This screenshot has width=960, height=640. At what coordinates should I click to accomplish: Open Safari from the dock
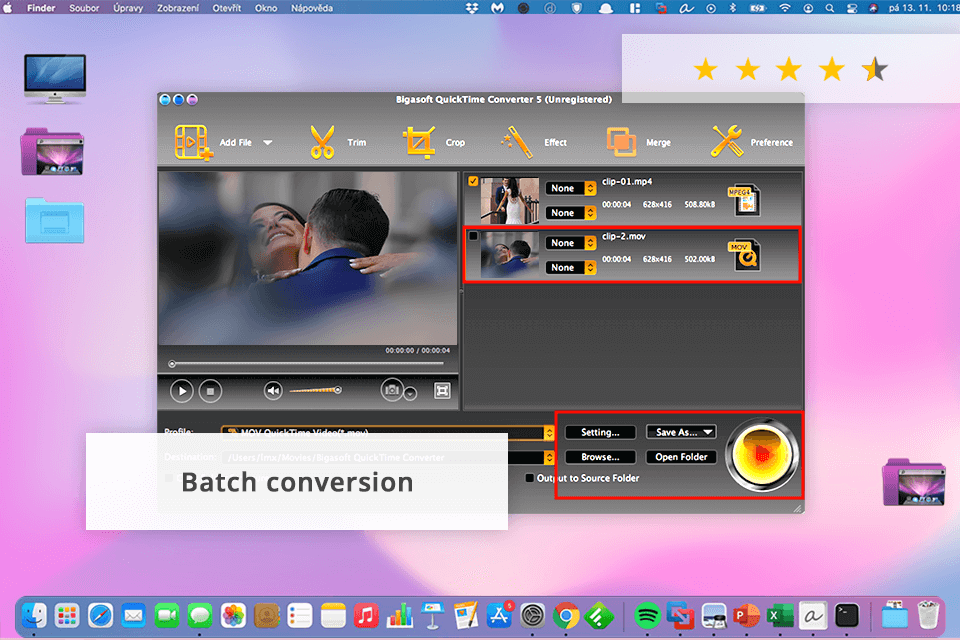point(100,616)
